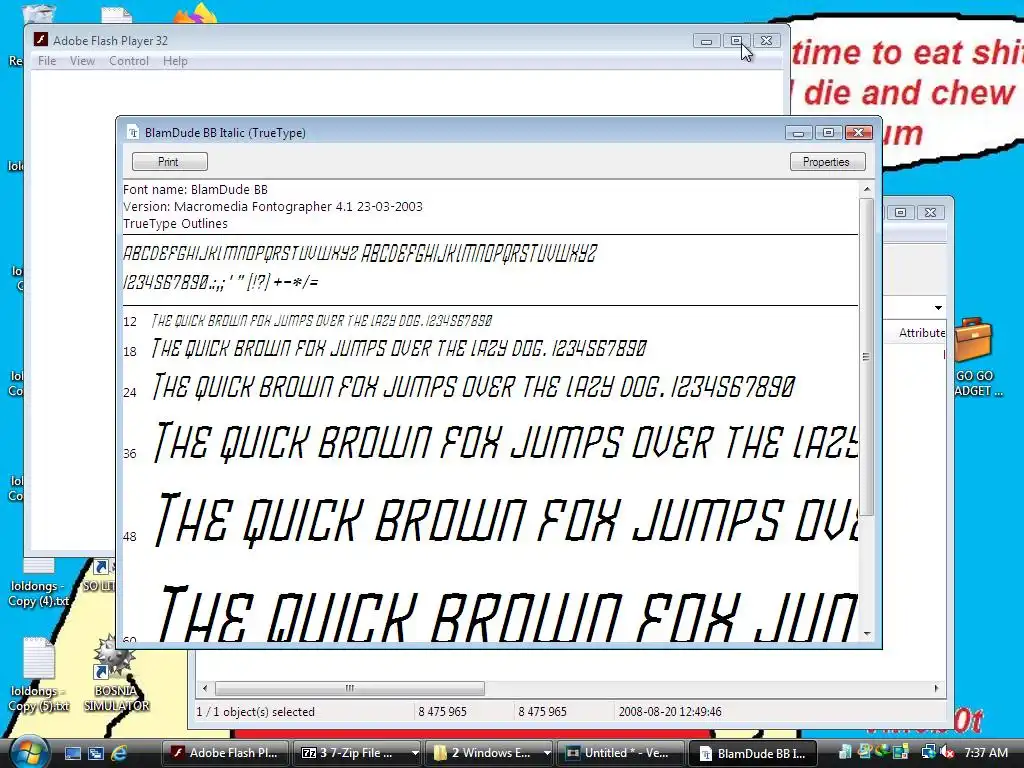Switch to Windows Explorer taskbar group
The width and height of the screenshot is (1024, 768).
483,753
